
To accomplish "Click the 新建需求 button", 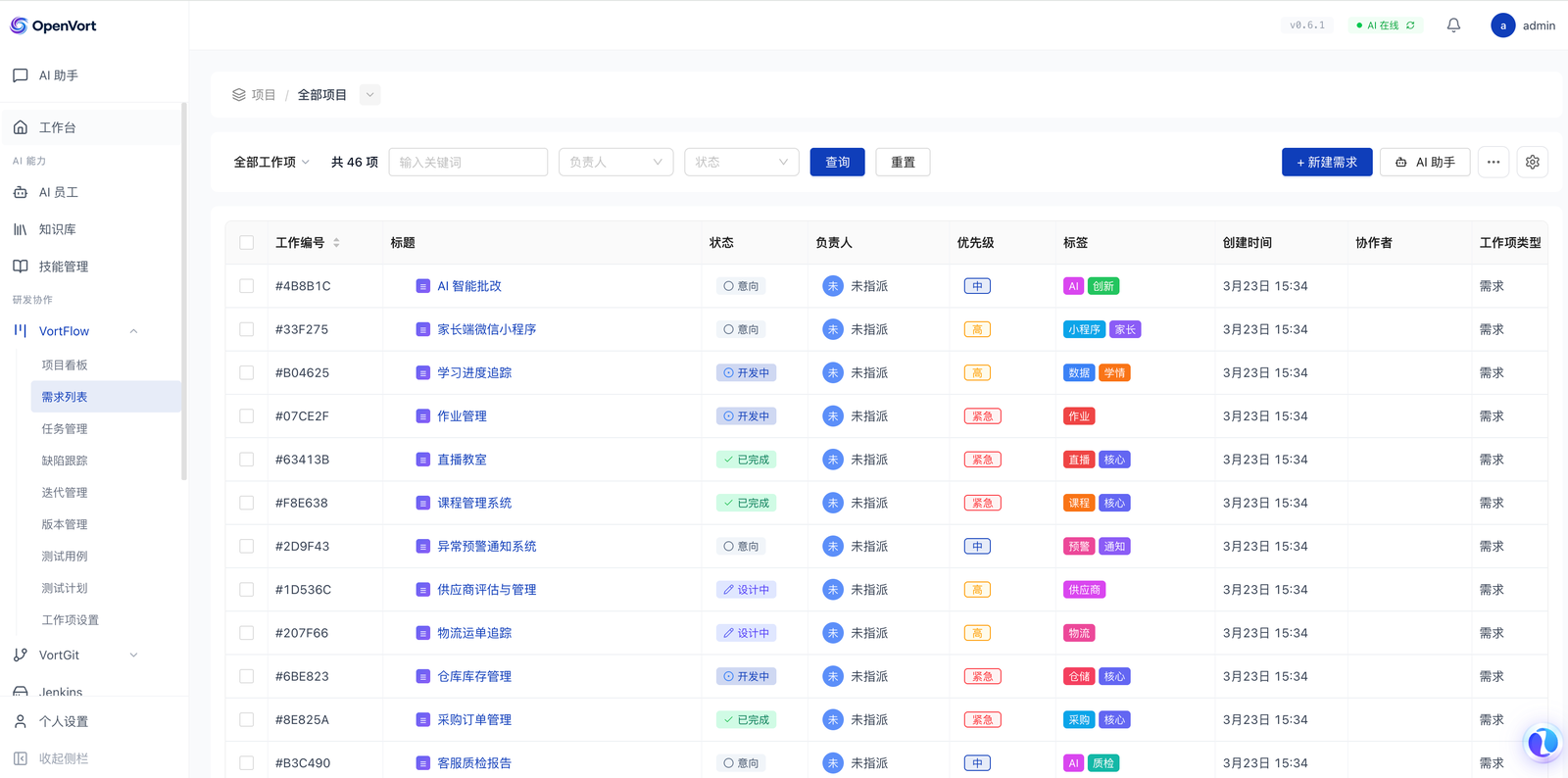I will tap(1326, 163).
